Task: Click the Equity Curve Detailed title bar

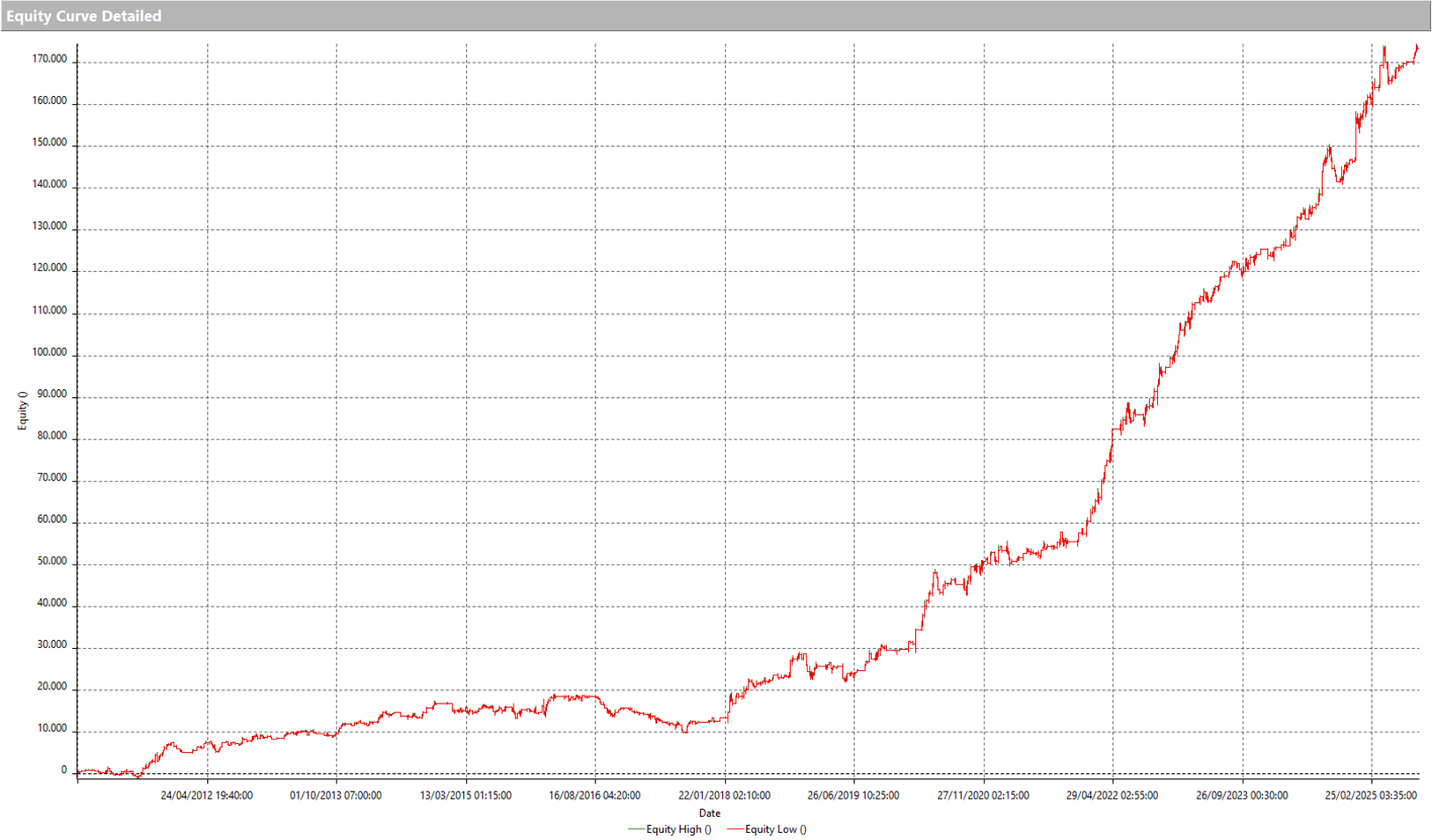Action: (x=84, y=16)
